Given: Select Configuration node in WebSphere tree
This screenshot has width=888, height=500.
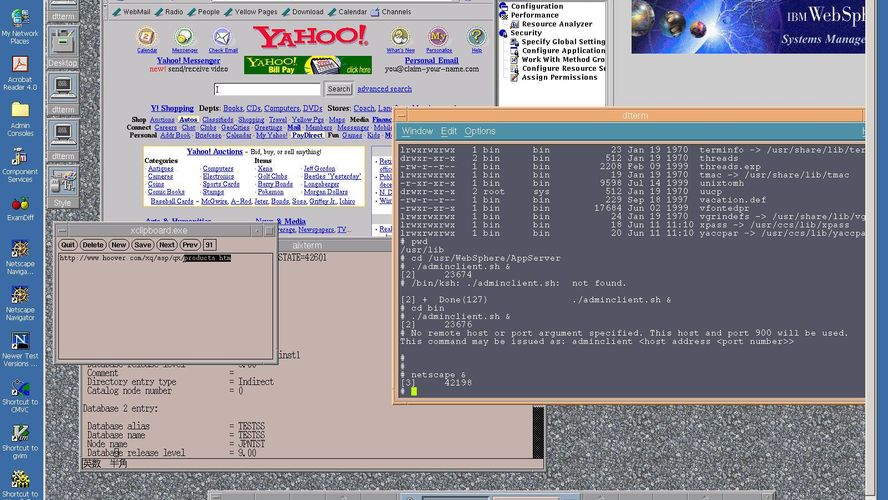Looking at the screenshot, I should (537, 6).
